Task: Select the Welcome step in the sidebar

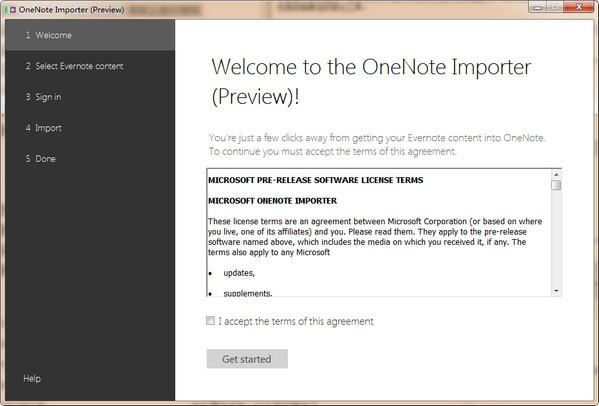Action: tap(90, 35)
